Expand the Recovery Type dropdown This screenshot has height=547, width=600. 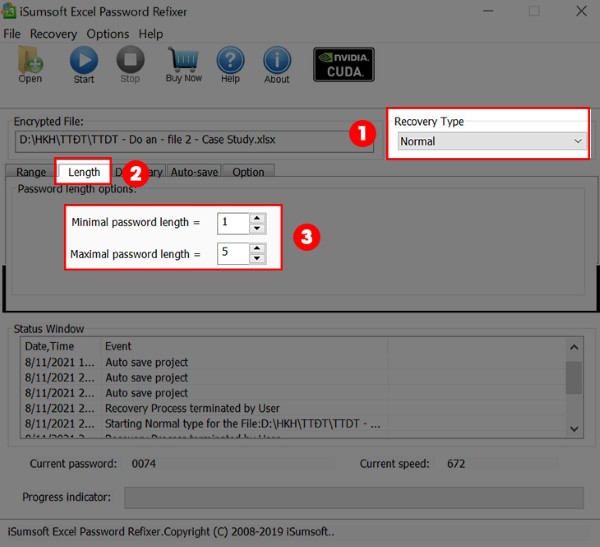[x=577, y=142]
